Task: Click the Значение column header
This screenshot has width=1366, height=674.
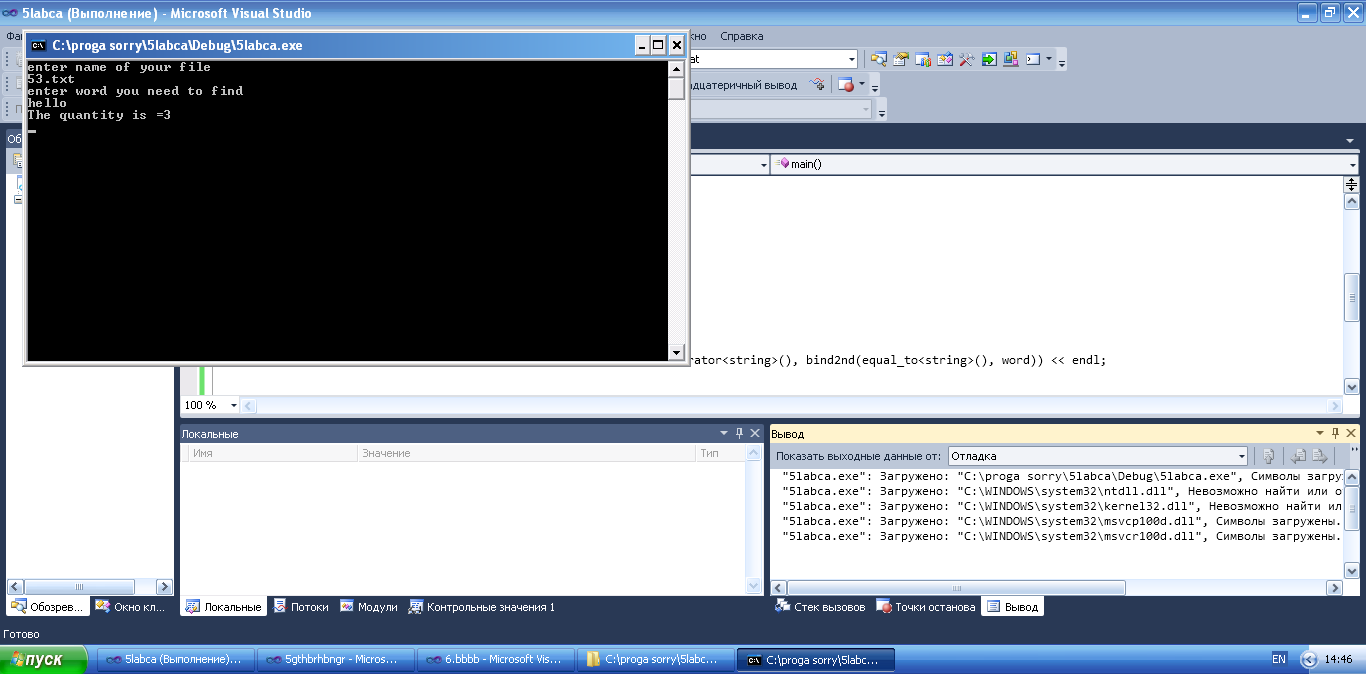Action: tap(526, 453)
